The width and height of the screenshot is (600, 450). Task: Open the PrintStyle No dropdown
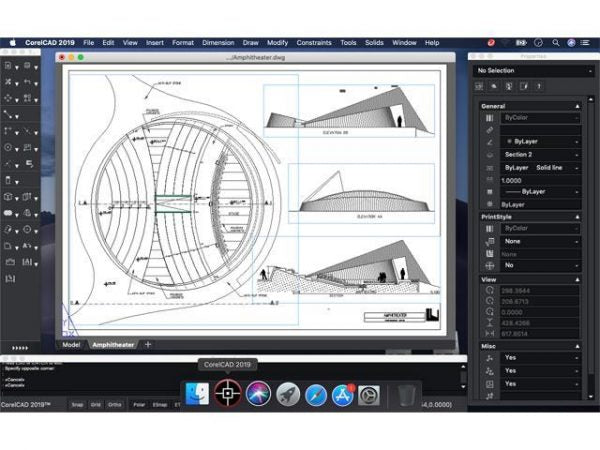(541, 265)
